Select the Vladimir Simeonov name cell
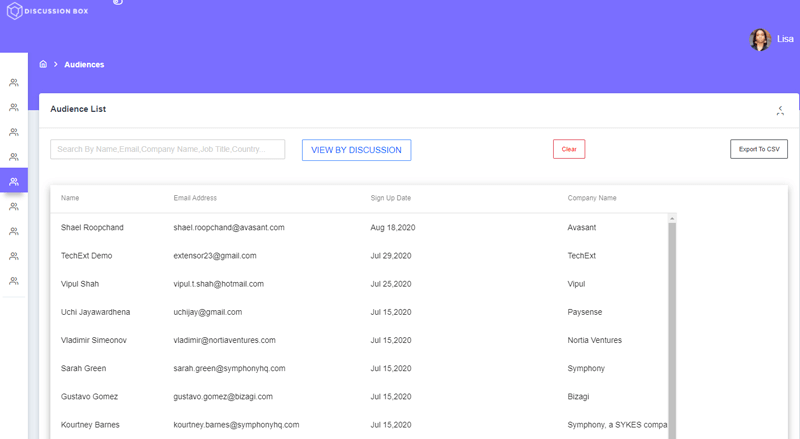This screenshot has height=439, width=800. (x=93, y=340)
